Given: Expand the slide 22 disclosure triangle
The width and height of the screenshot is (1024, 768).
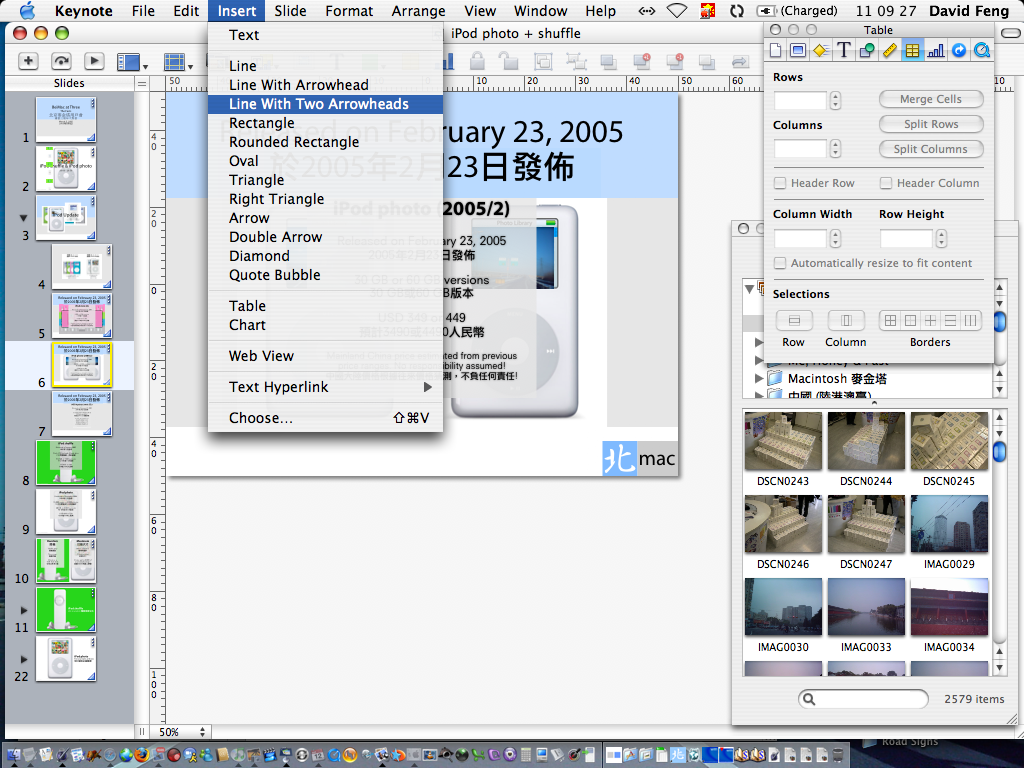Looking at the screenshot, I should pos(24,659).
